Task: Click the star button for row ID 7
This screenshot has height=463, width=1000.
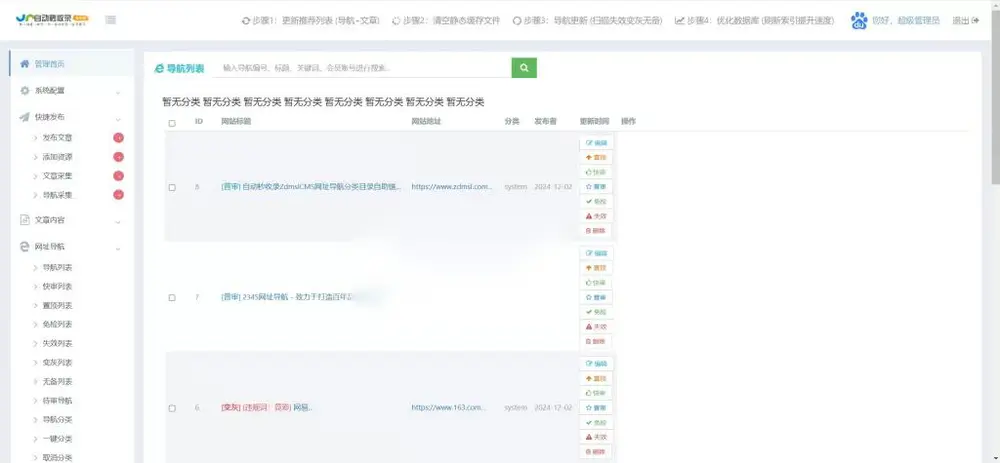Action: pyautogui.click(x=596, y=297)
